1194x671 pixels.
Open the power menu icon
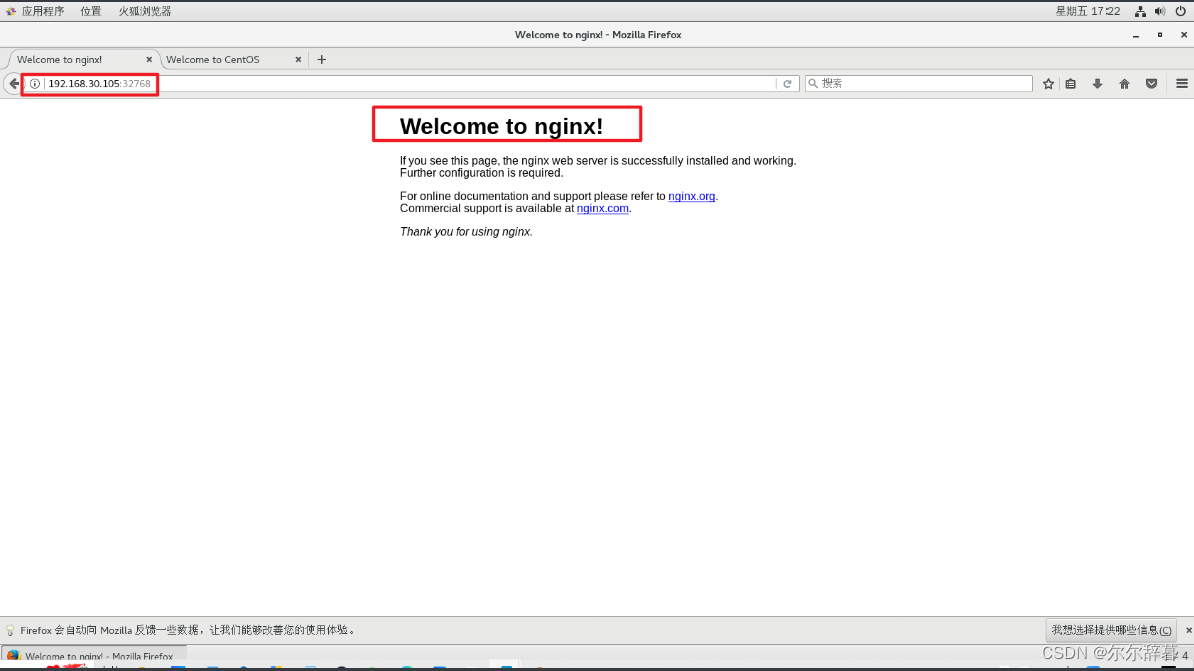point(1180,11)
